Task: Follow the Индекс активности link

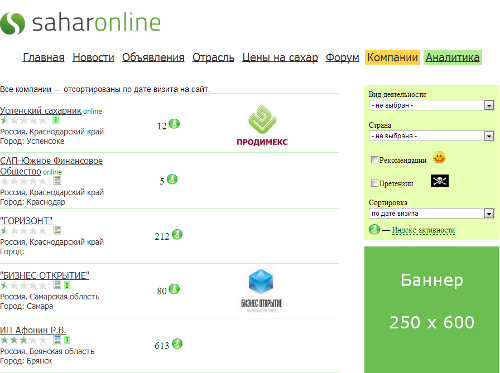Action: [x=423, y=230]
